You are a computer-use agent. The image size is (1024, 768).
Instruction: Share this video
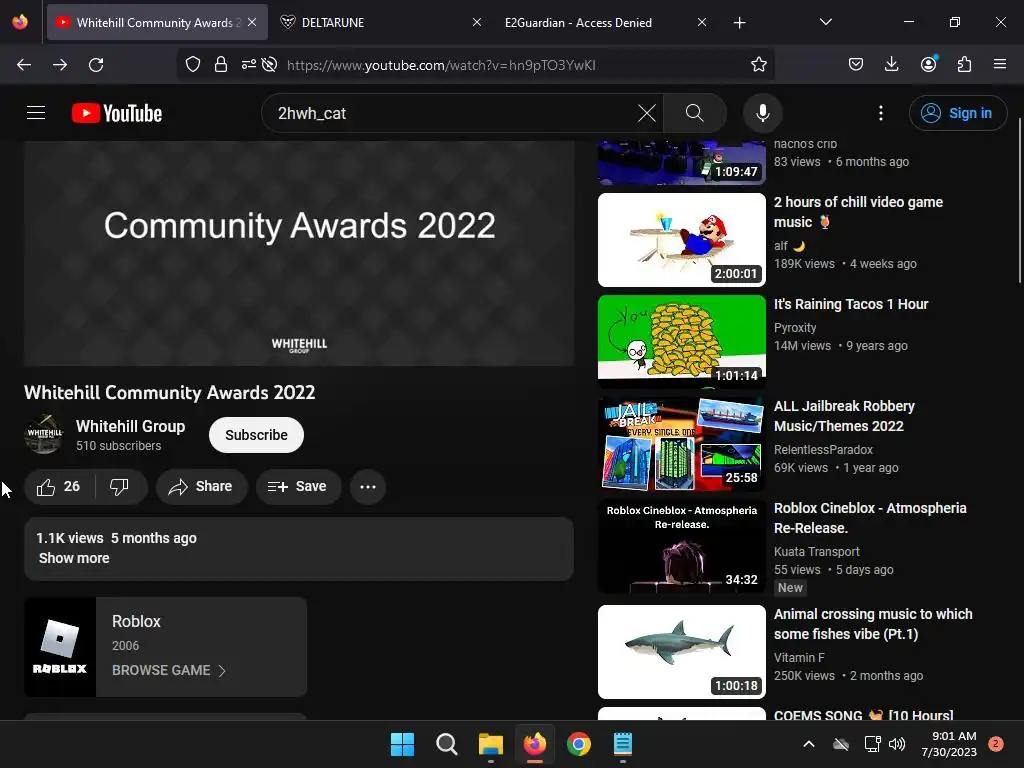(201, 487)
